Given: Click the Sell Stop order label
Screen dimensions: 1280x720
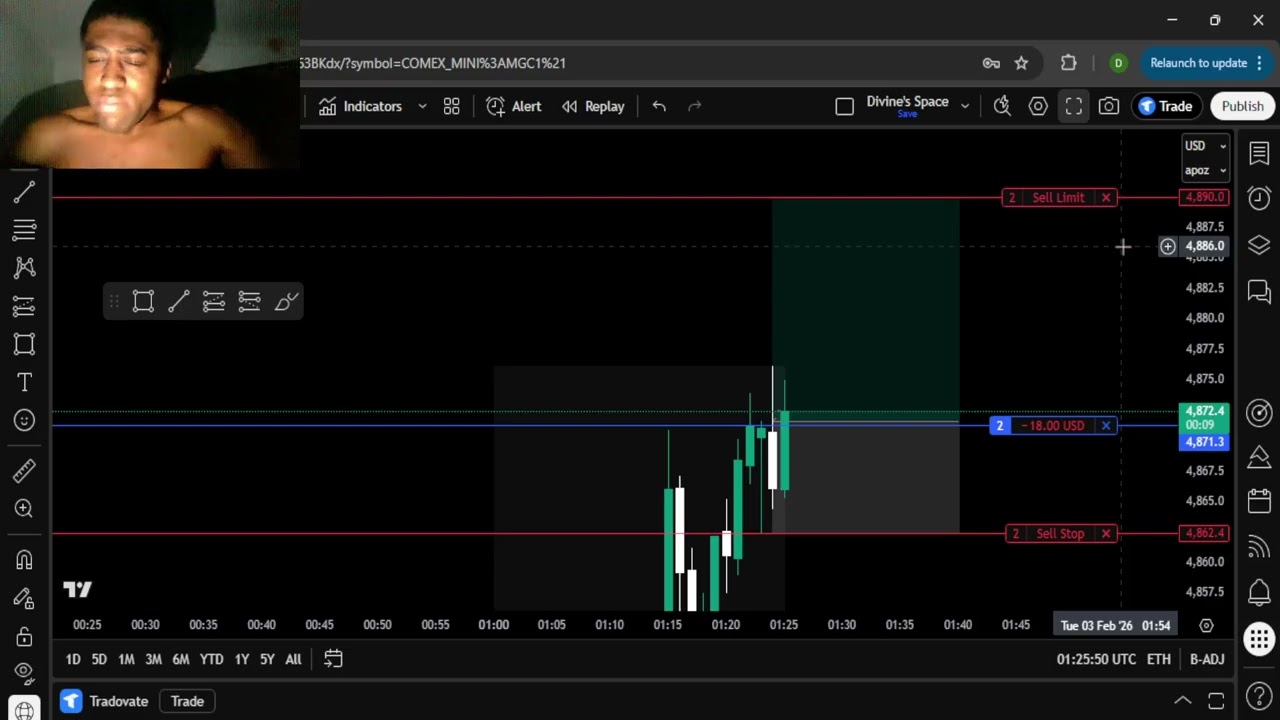Looking at the screenshot, I should tap(1060, 534).
